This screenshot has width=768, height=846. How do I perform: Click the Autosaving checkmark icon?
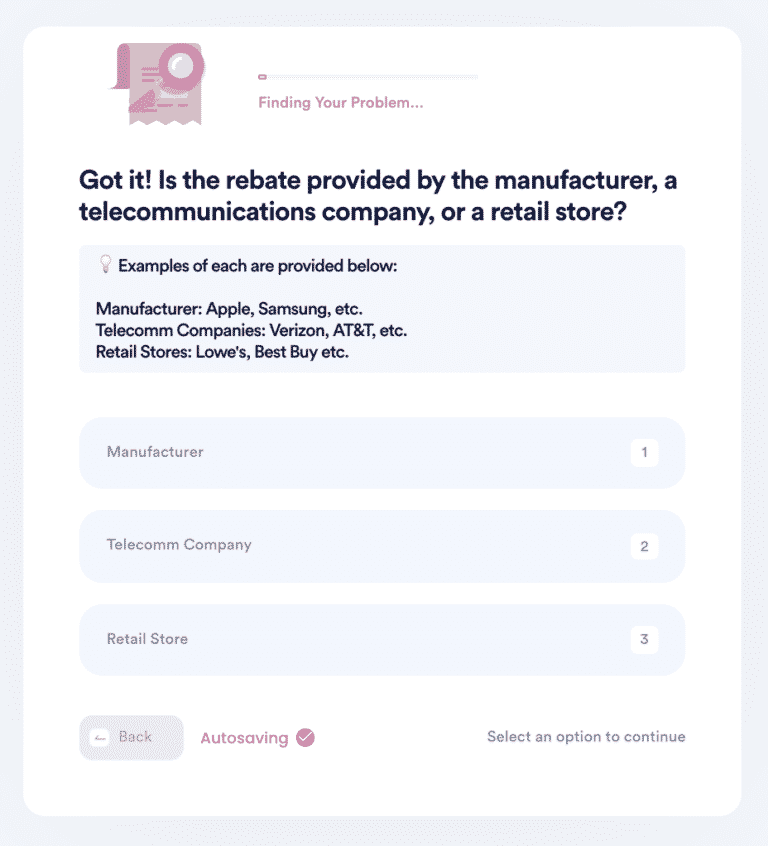(x=306, y=738)
